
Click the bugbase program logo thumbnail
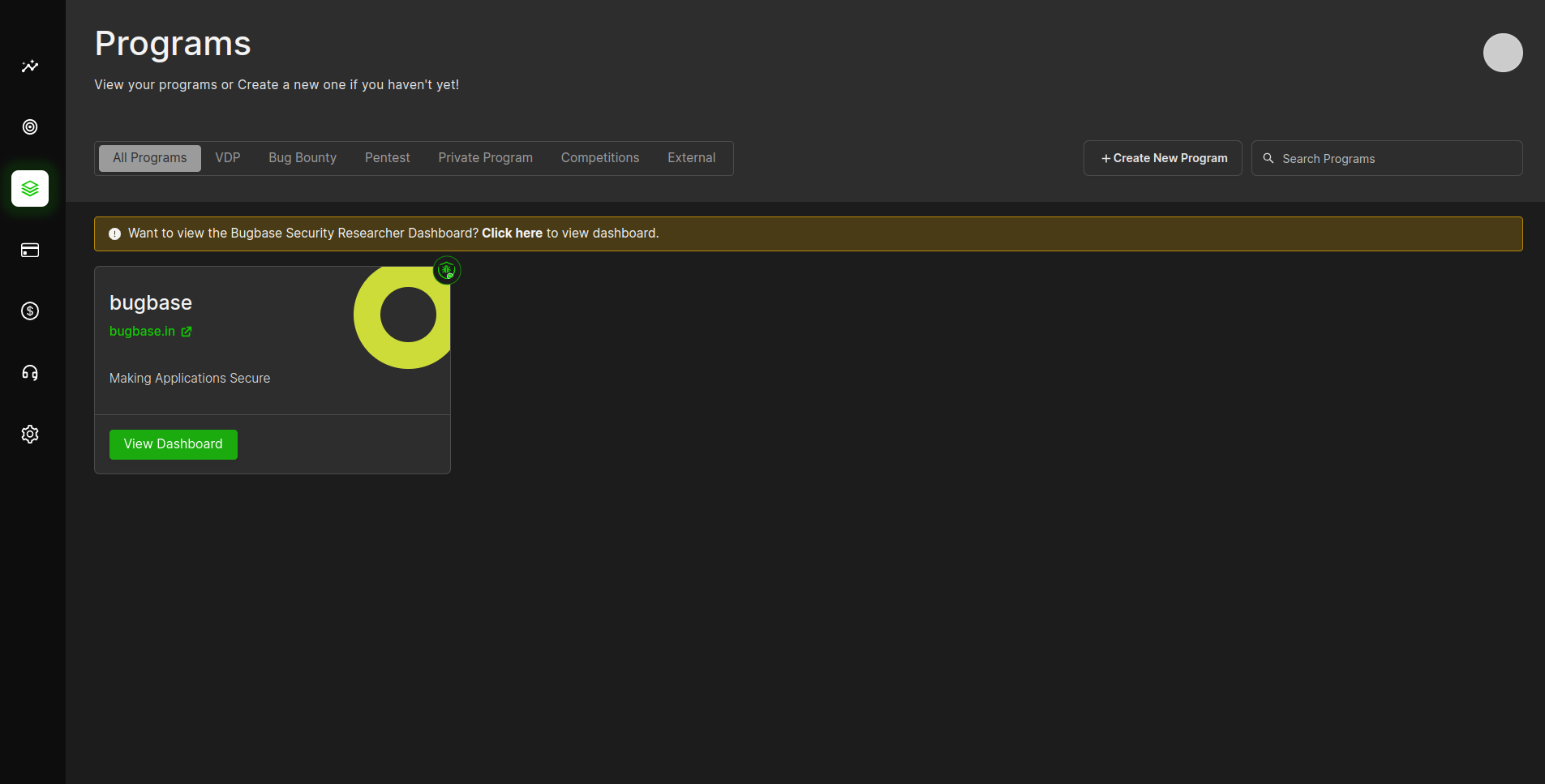click(x=402, y=317)
